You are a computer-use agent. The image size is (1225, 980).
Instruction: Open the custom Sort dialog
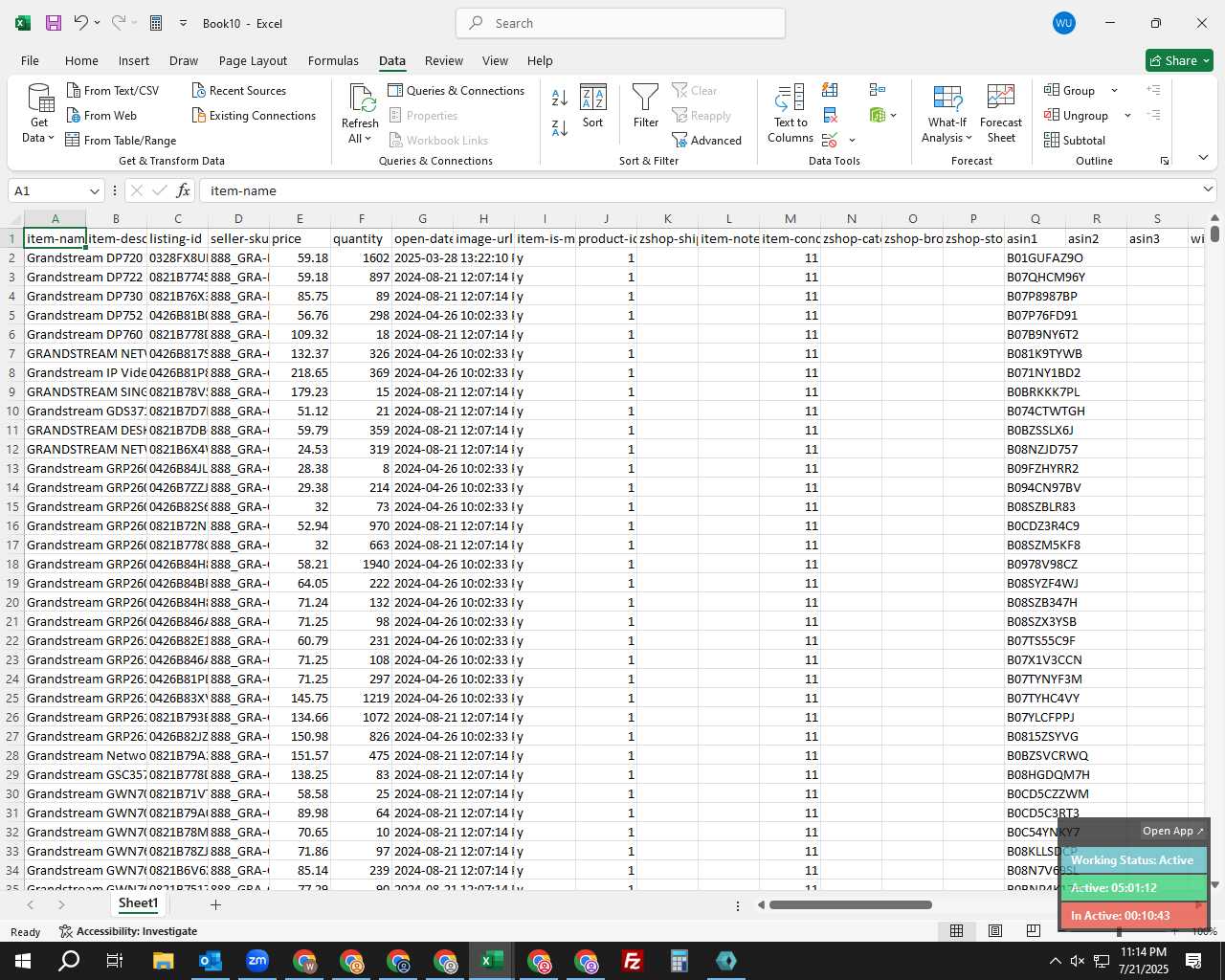[593, 106]
